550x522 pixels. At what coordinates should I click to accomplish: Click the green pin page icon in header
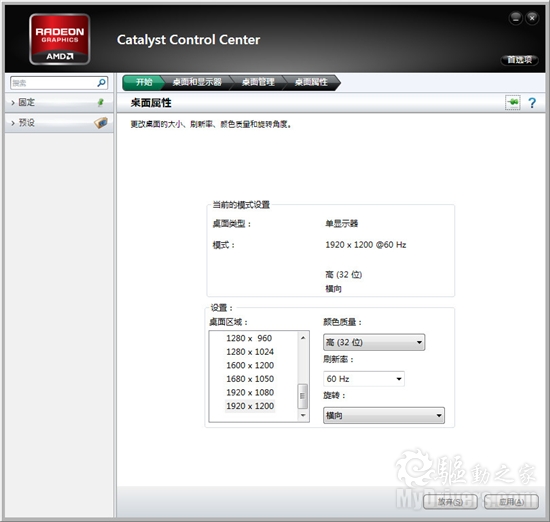coord(512,102)
